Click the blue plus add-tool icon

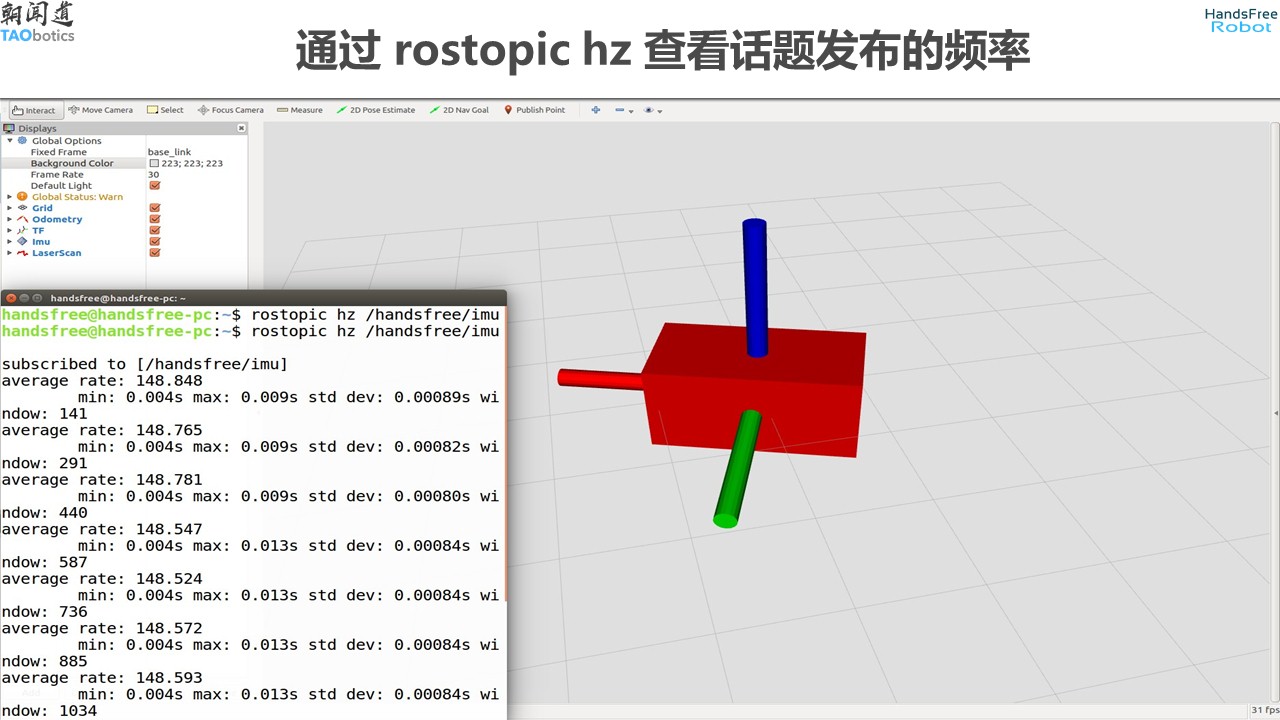click(x=595, y=110)
